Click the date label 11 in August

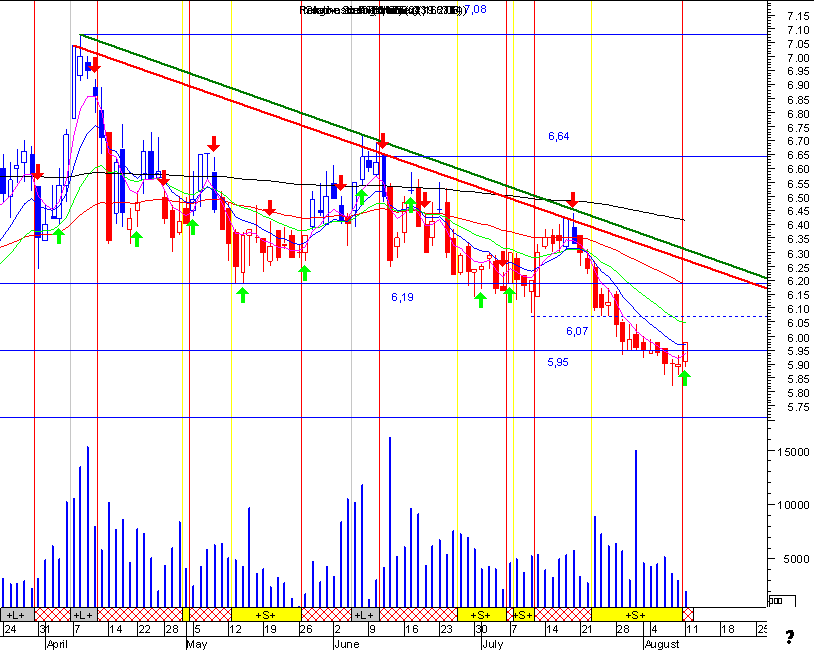[x=691, y=629]
